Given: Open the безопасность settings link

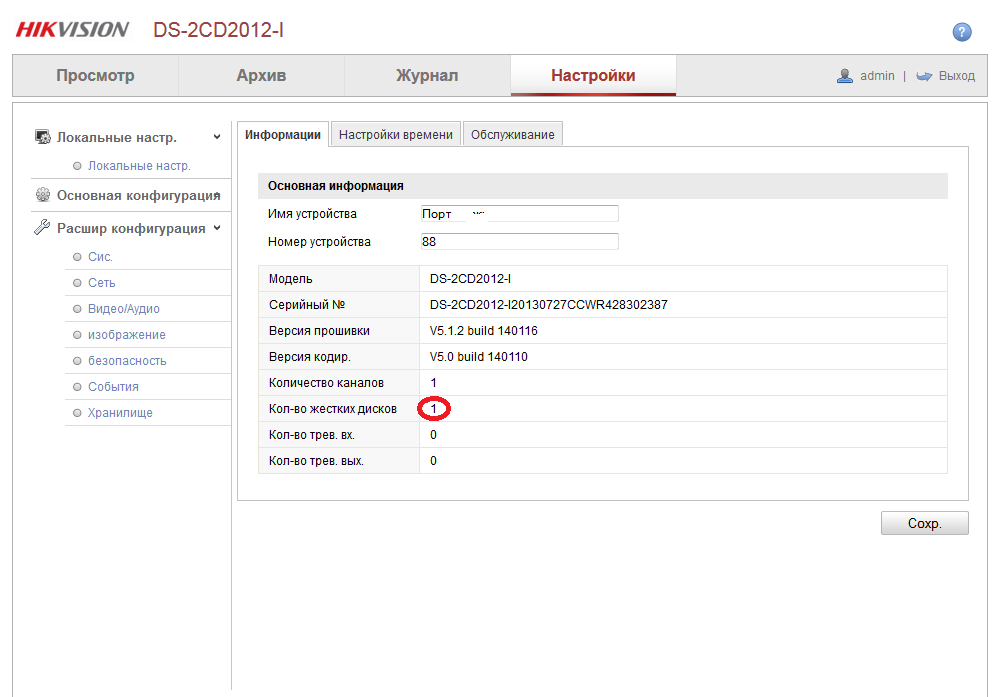Looking at the screenshot, I should (x=127, y=361).
